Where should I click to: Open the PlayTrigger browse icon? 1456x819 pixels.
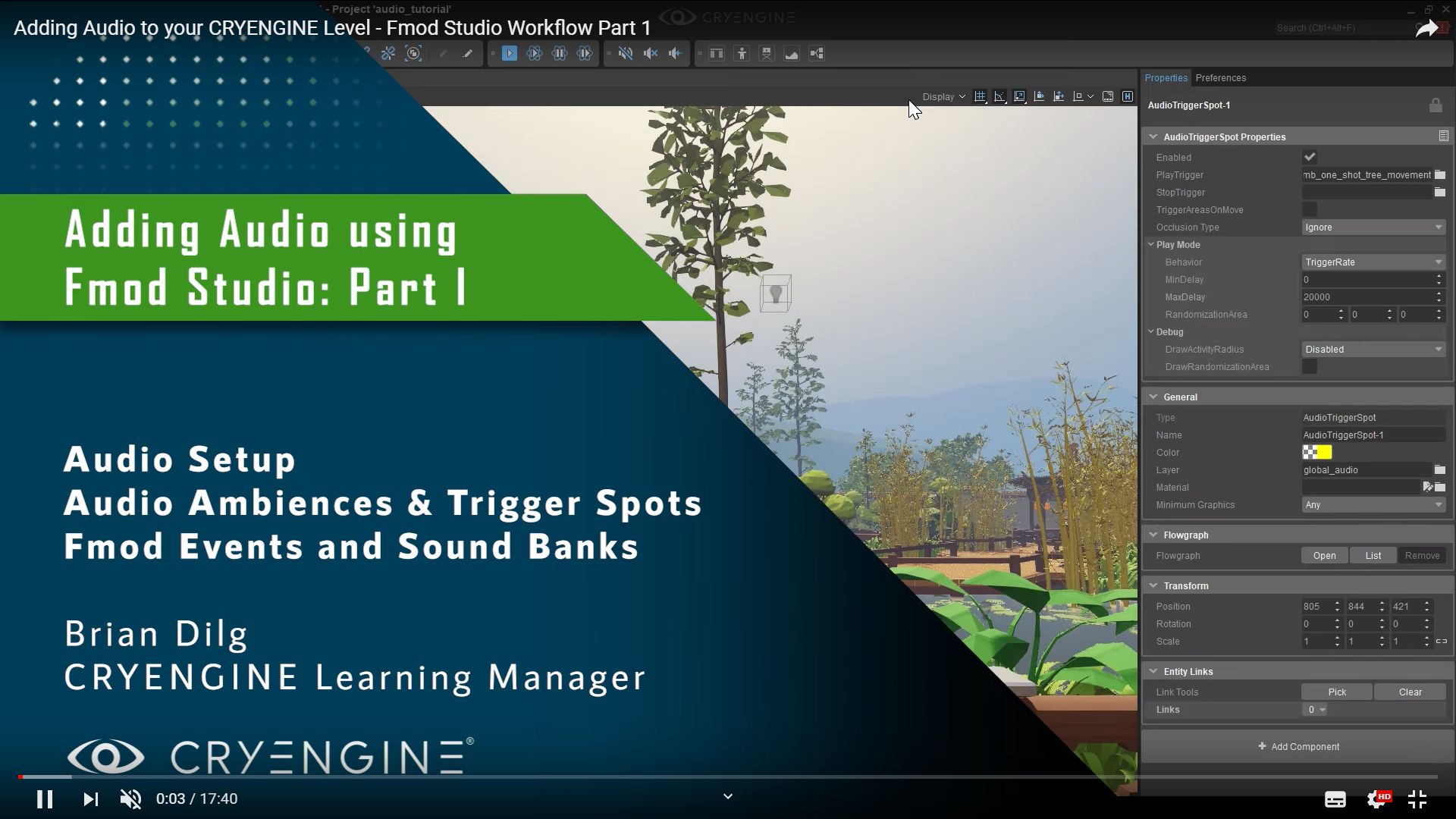pos(1439,174)
